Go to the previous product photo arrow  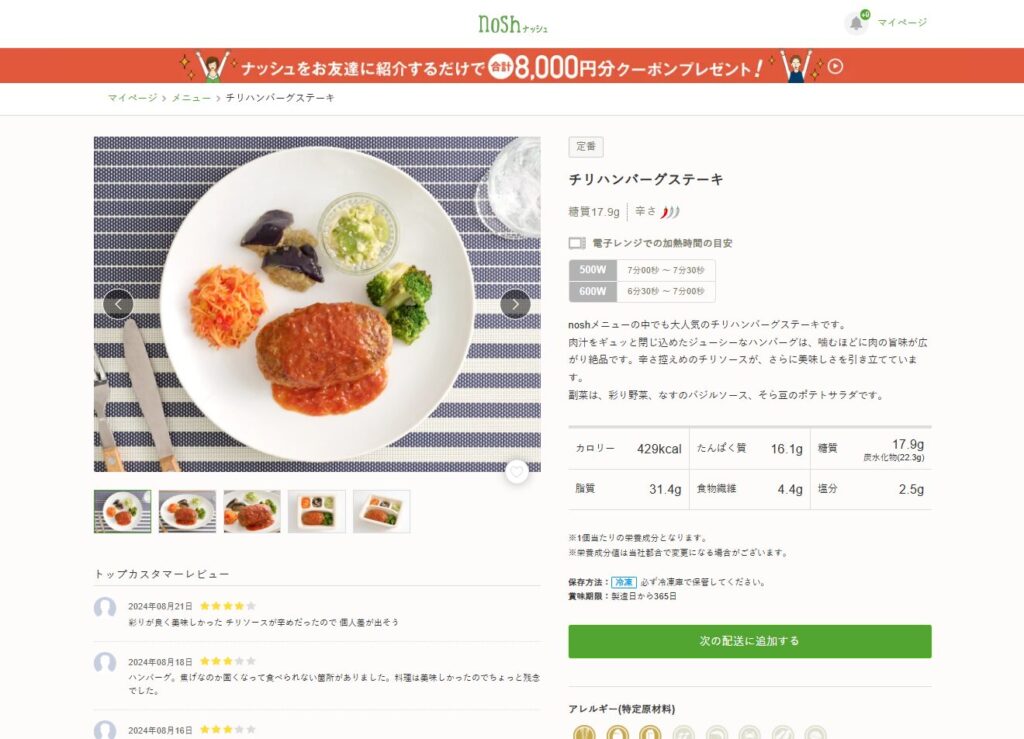point(118,304)
